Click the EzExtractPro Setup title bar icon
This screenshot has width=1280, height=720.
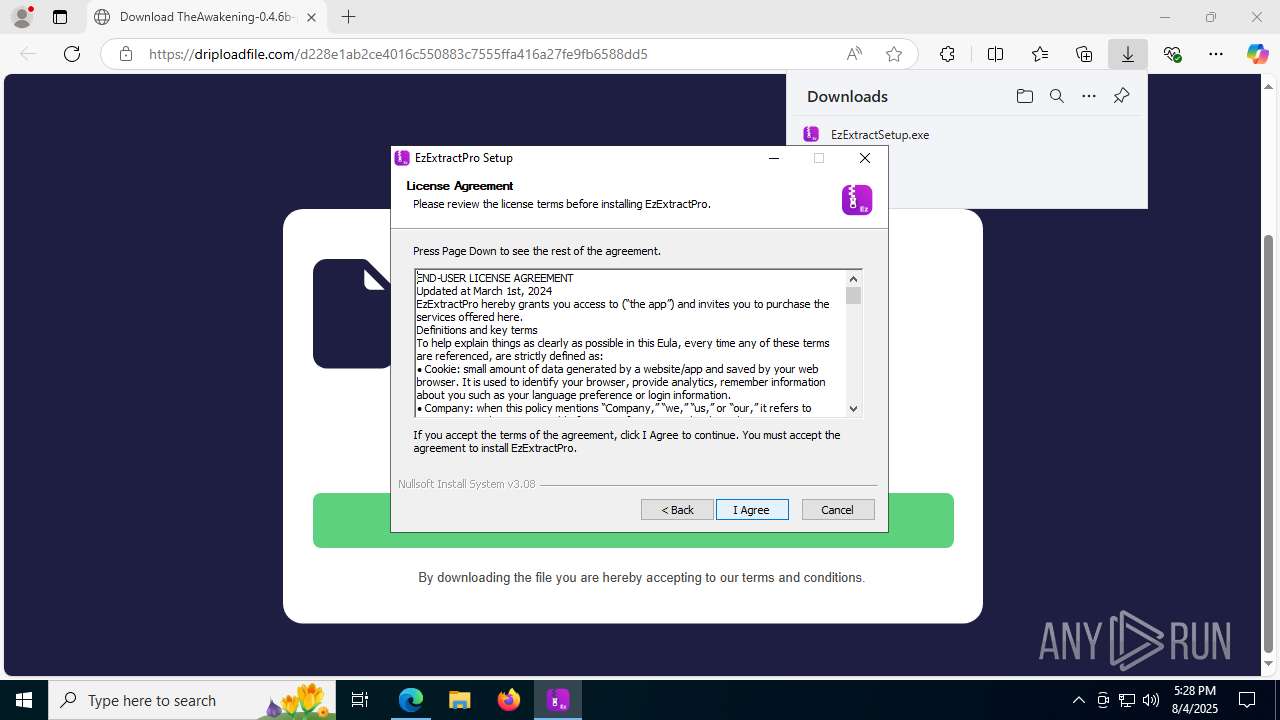click(x=402, y=158)
